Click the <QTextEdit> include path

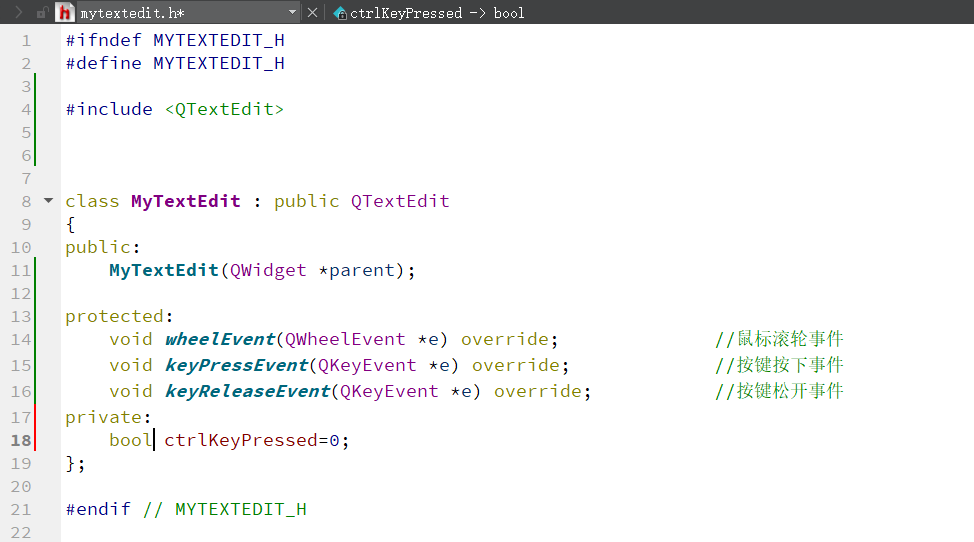[224, 109]
